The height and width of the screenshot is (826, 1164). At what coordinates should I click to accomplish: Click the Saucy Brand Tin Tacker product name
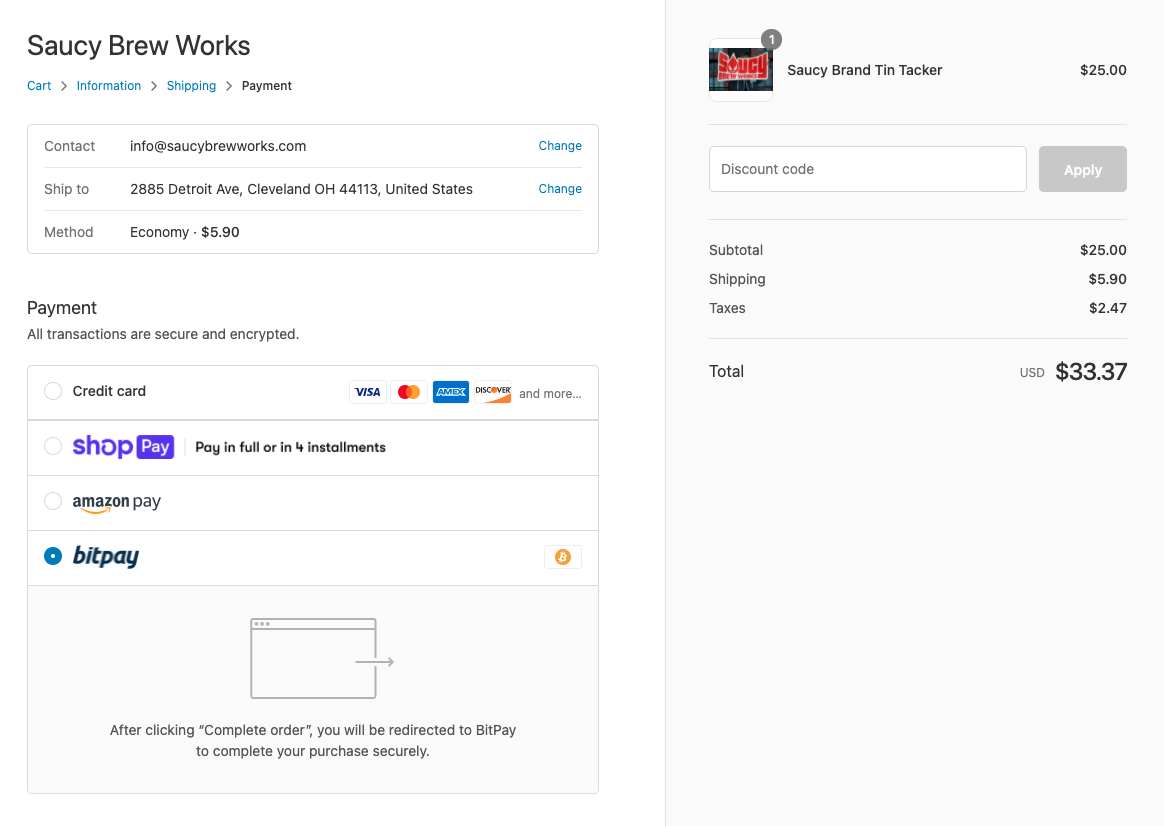(864, 70)
